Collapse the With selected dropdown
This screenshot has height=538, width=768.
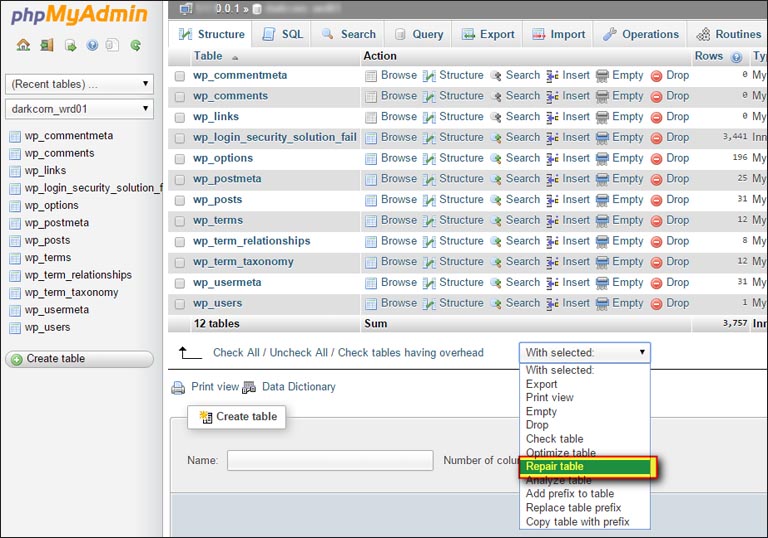point(584,353)
